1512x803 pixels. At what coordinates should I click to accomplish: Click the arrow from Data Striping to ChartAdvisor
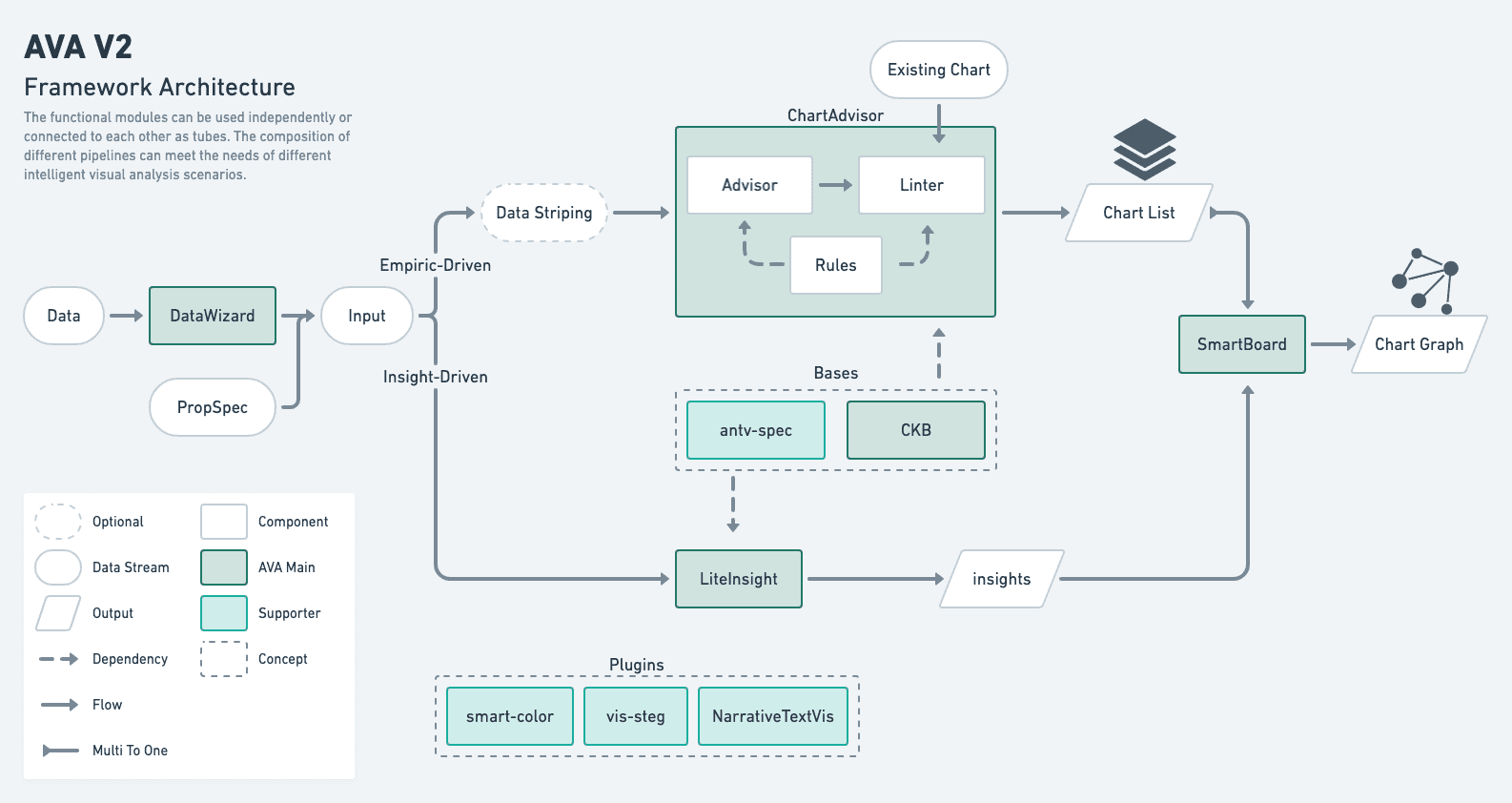click(642, 213)
